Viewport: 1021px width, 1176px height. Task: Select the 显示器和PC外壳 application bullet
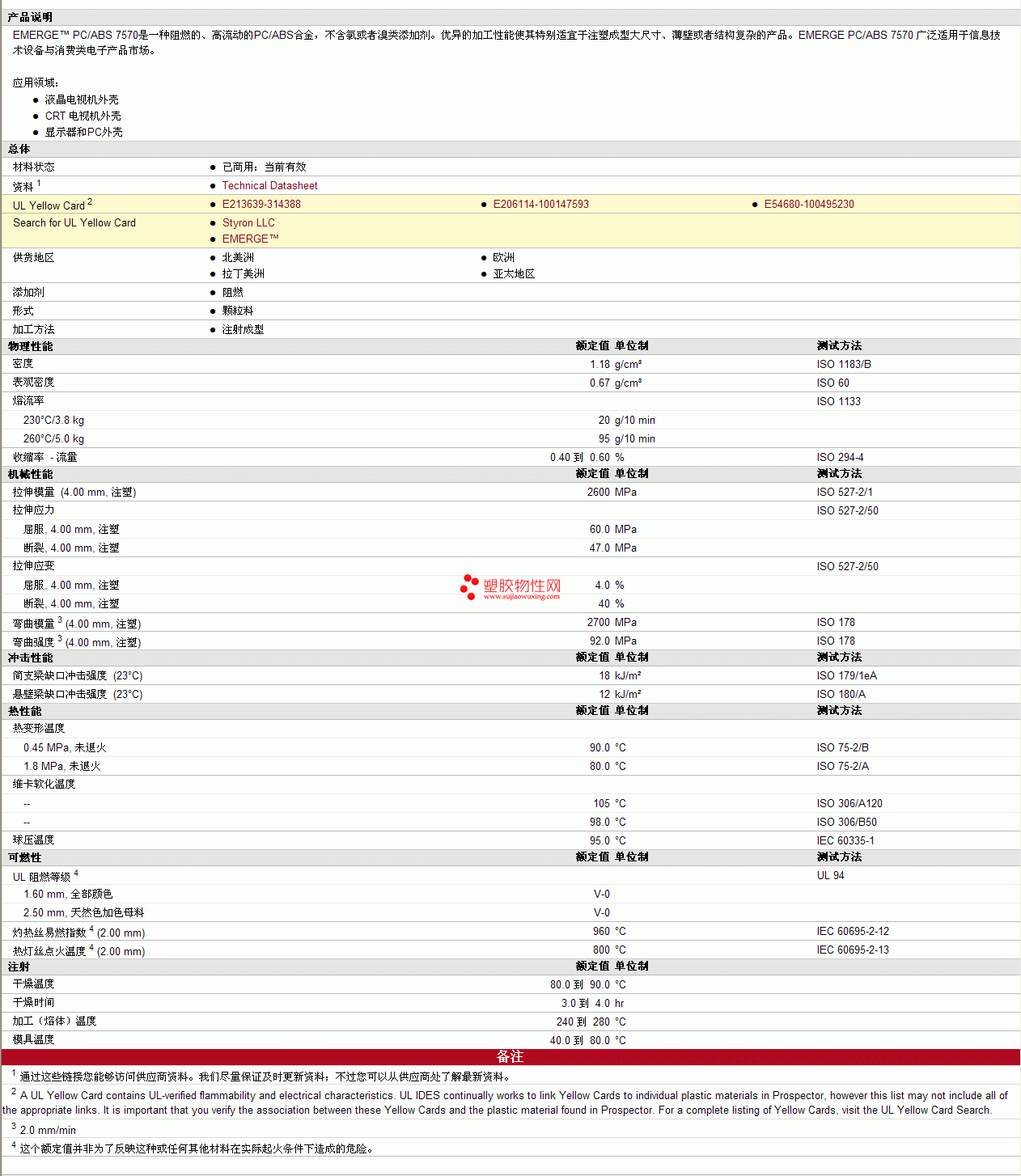(x=83, y=132)
